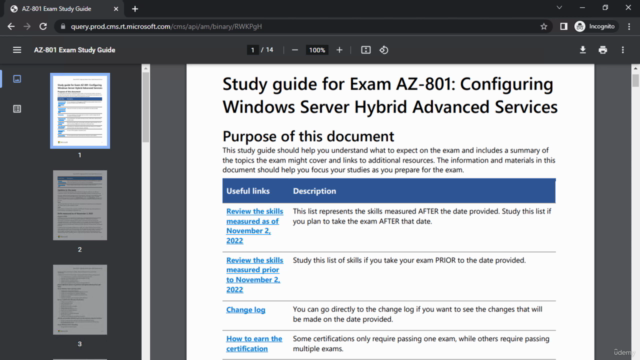Image resolution: width=640 pixels, height=360 pixels.
Task: Click 'Study this list of skills' description text
Action: [409, 260]
